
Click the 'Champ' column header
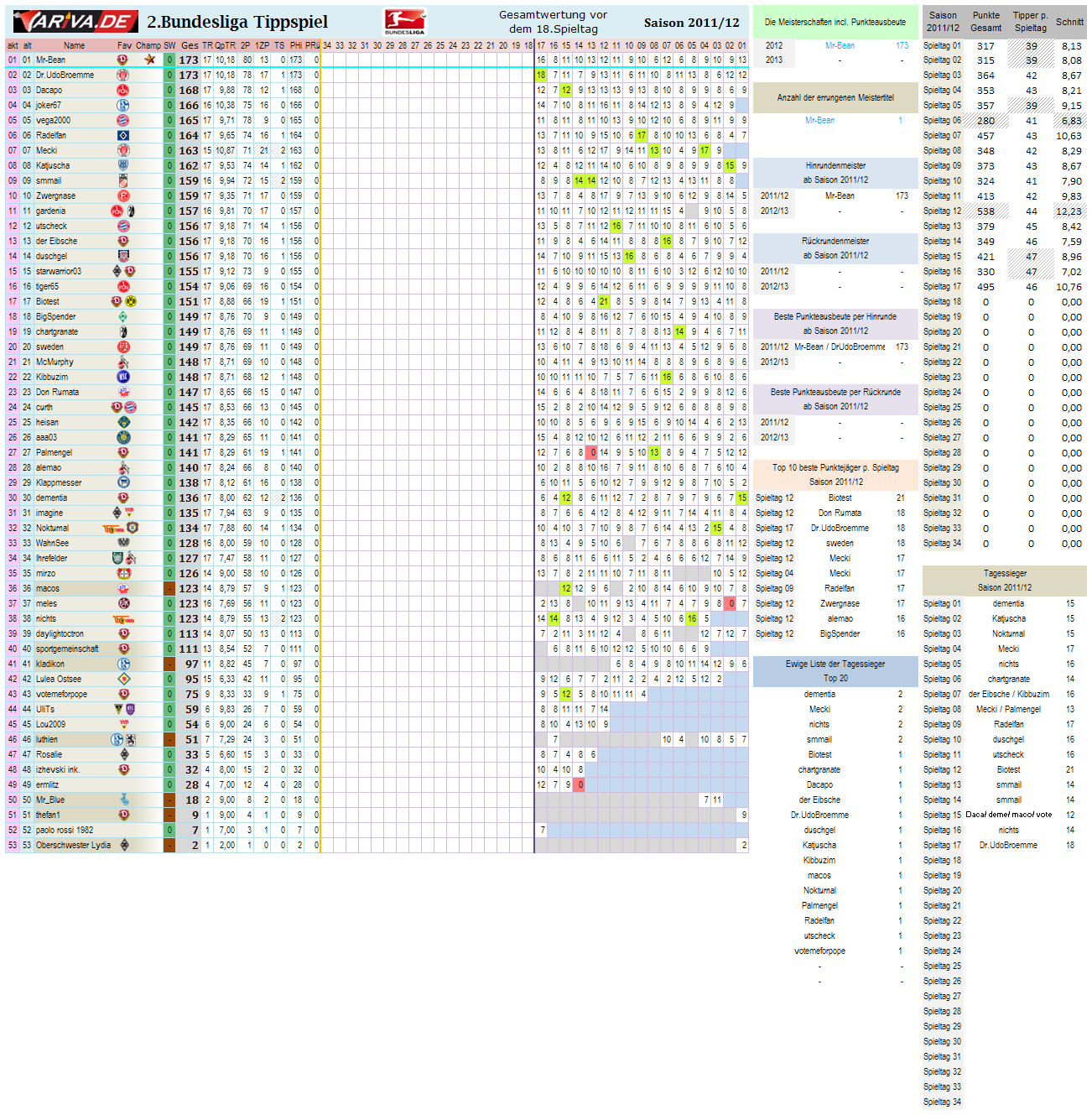point(148,45)
